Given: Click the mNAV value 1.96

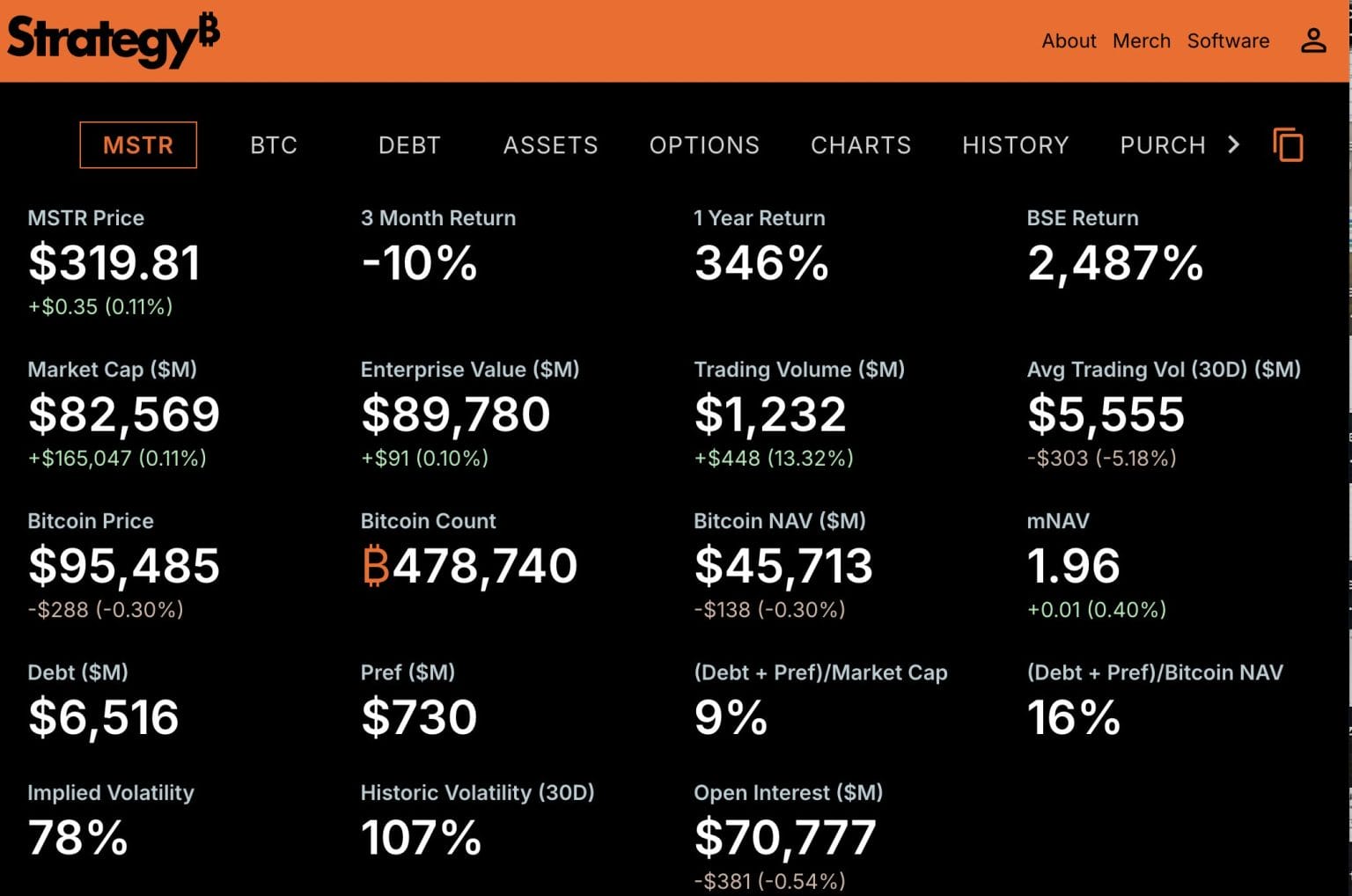Looking at the screenshot, I should pyautogui.click(x=1073, y=566).
